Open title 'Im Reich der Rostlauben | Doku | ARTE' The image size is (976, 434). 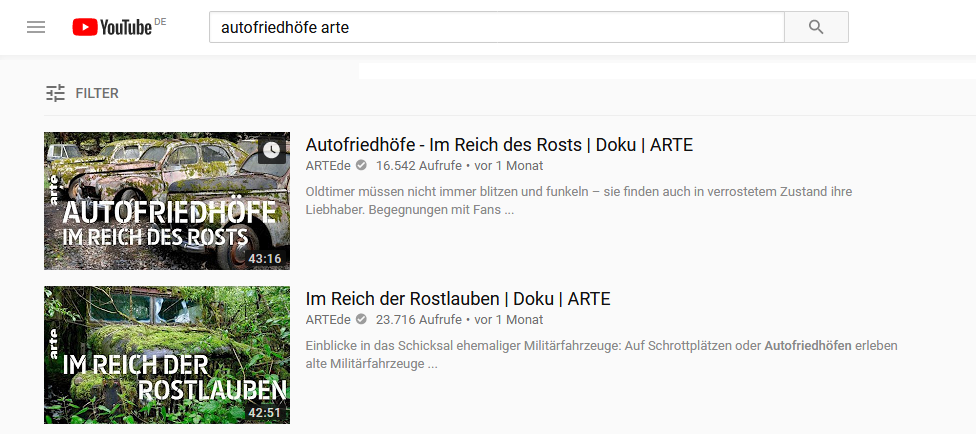pos(458,299)
